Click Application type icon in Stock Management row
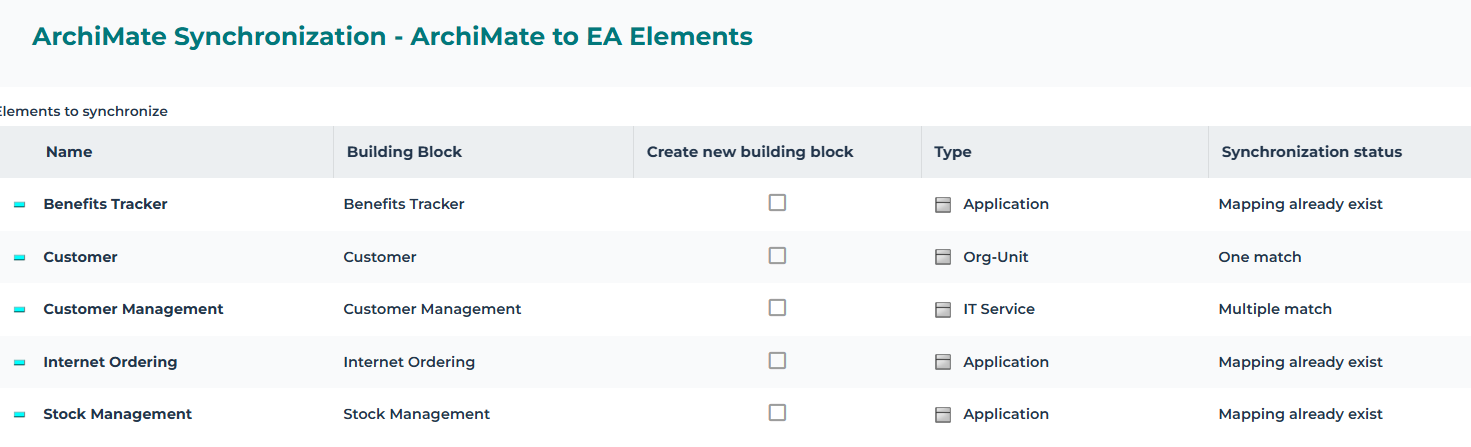This screenshot has width=1471, height=447. [942, 415]
